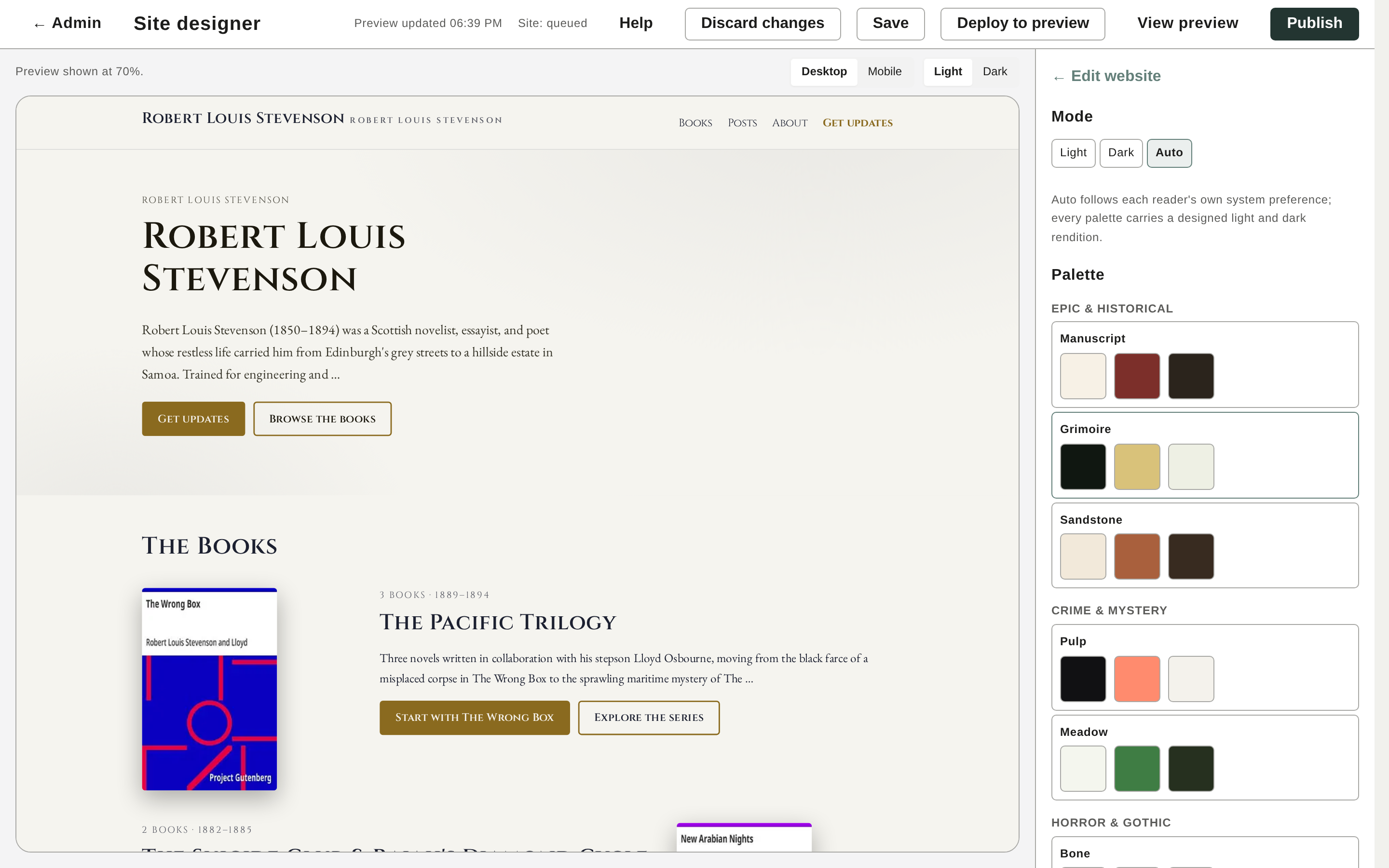Click Manuscript cream swatch

pos(1082,376)
